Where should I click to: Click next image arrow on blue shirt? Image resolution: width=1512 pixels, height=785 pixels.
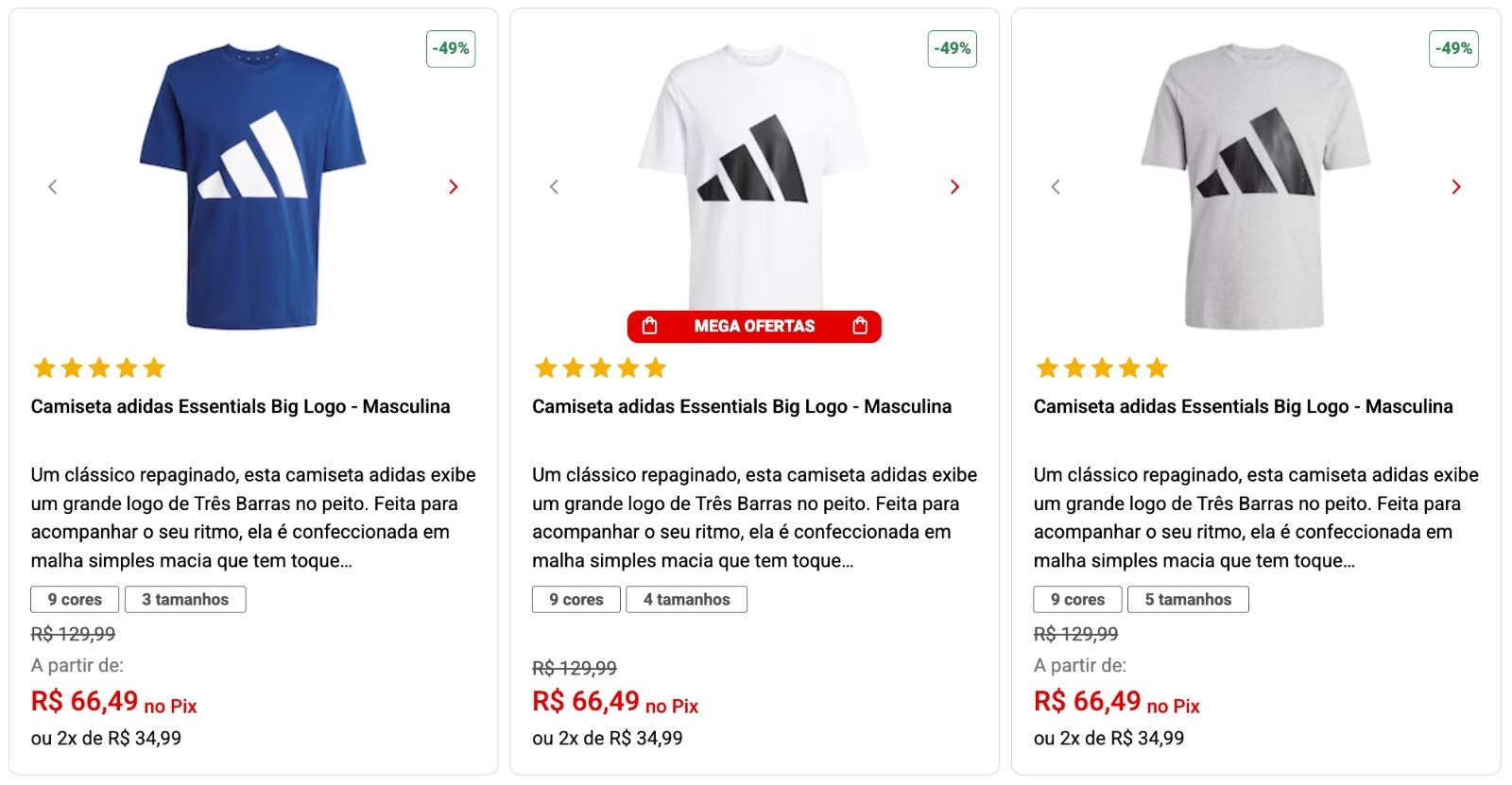coord(454,187)
